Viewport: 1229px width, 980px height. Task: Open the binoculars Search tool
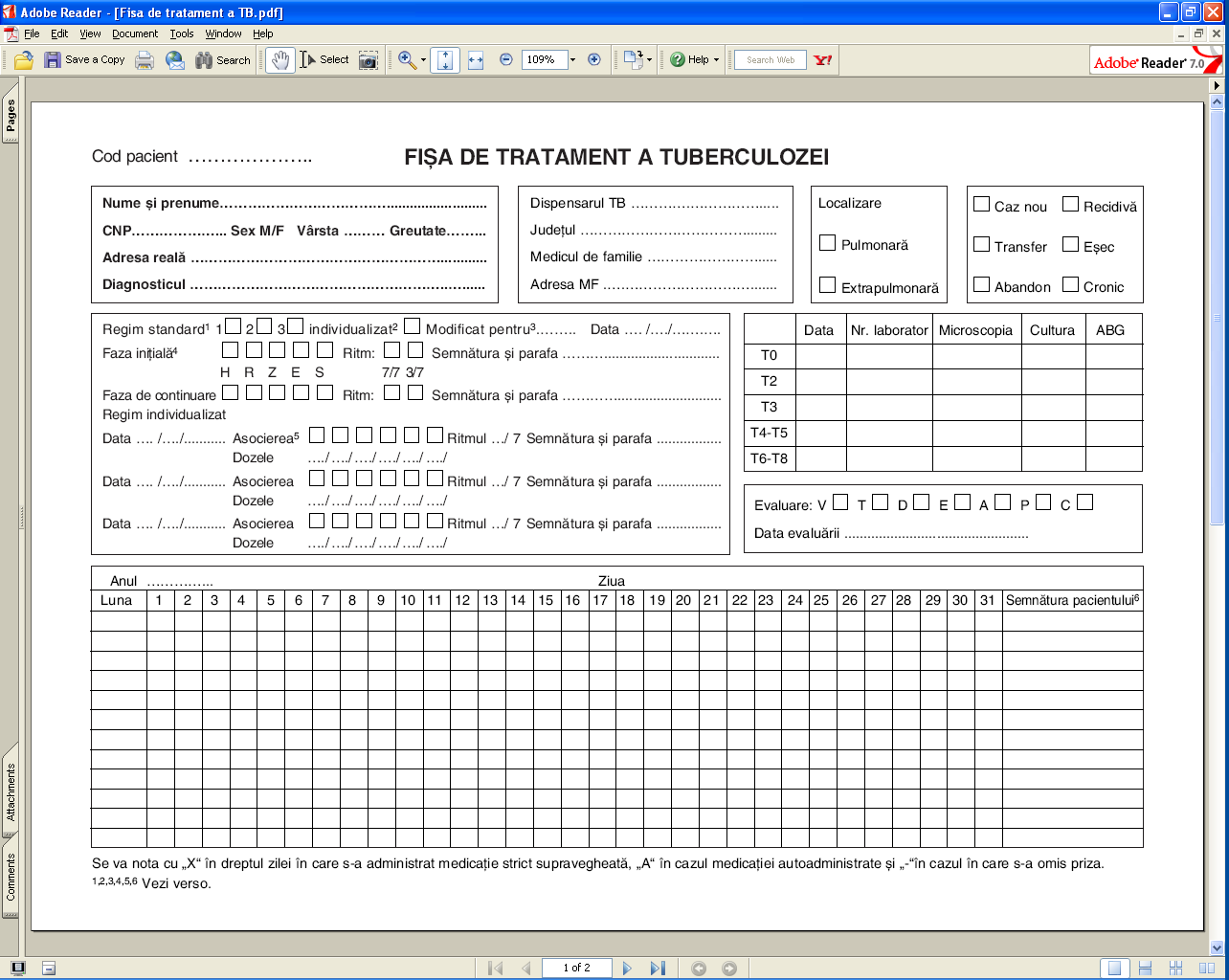click(223, 60)
